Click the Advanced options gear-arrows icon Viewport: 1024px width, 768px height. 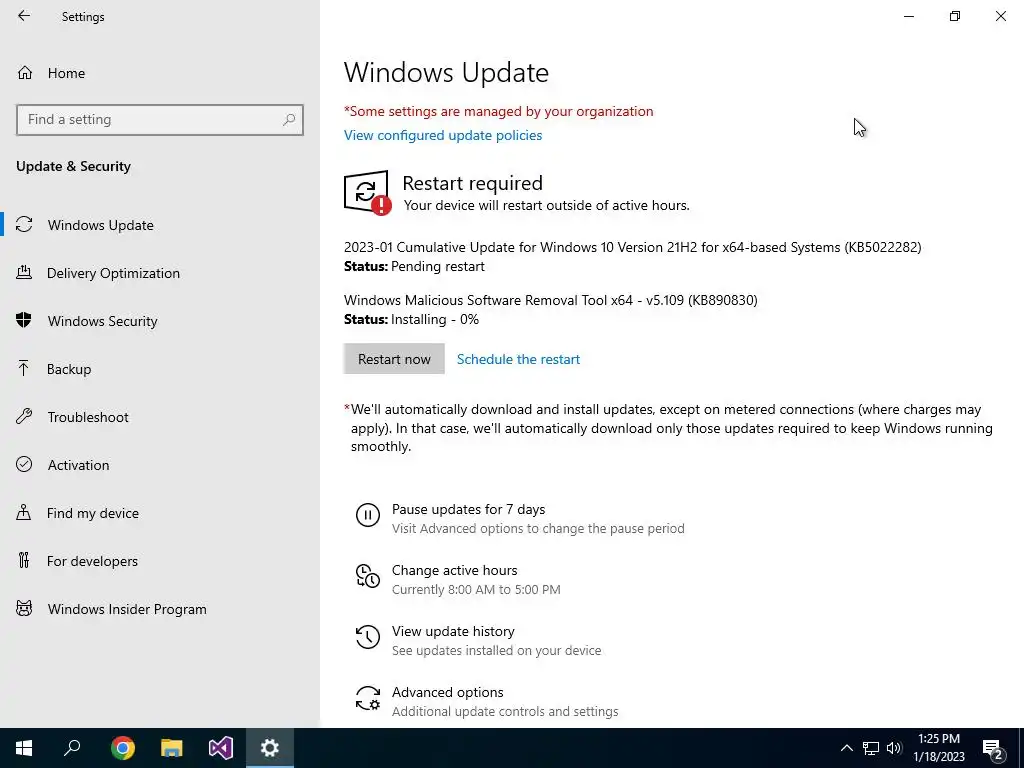(368, 698)
